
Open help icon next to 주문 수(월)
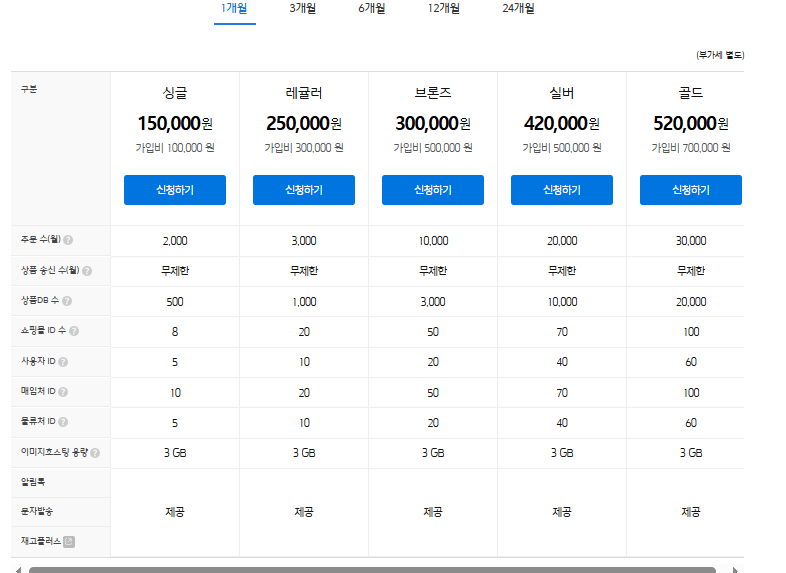pyautogui.click(x=68, y=240)
